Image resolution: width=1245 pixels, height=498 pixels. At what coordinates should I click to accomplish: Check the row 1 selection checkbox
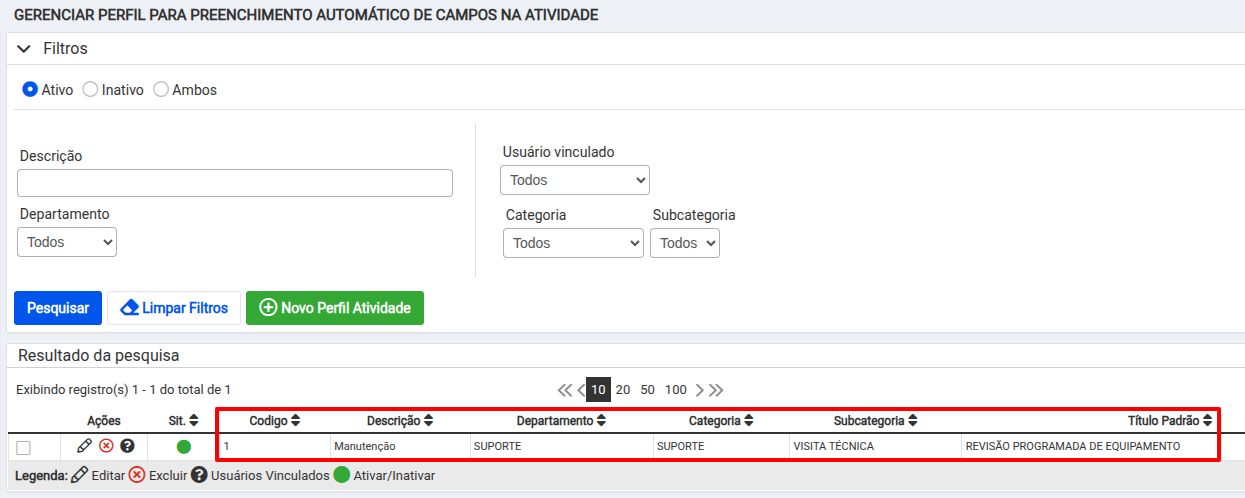click(x=24, y=447)
